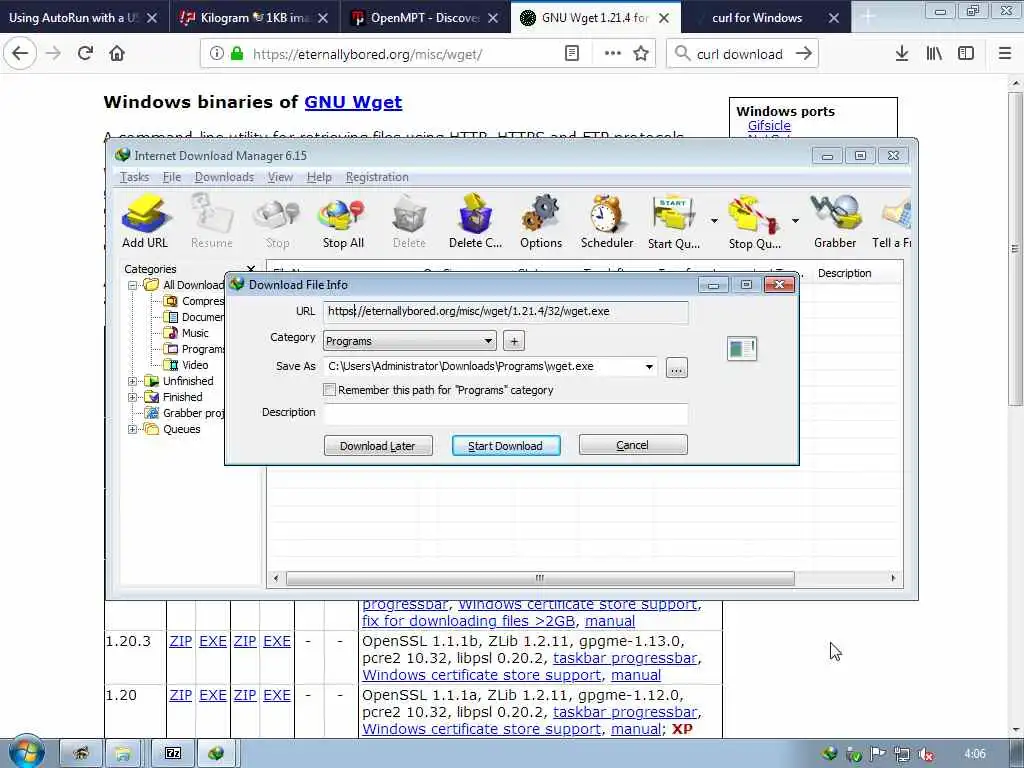Click the IDM tray icon
1024x768 pixels.
(830, 754)
